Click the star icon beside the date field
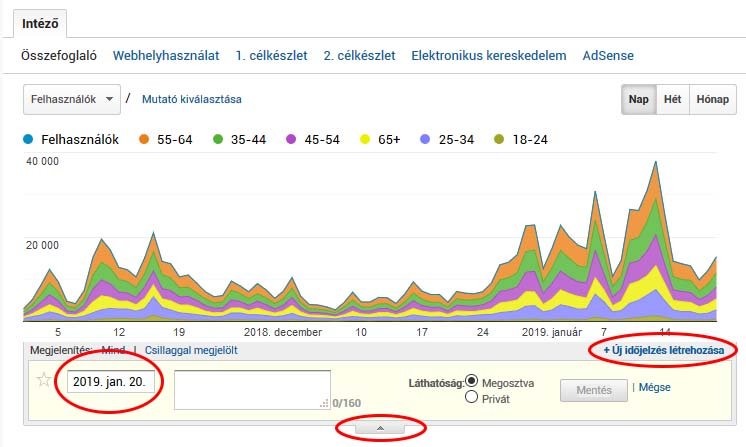Image resolution: width=746 pixels, height=447 pixels. tap(43, 380)
